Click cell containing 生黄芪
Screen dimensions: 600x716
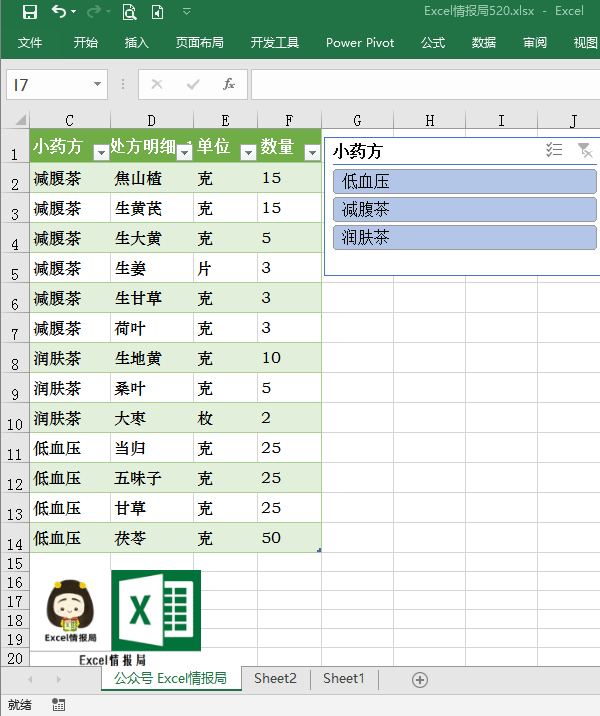pos(152,208)
